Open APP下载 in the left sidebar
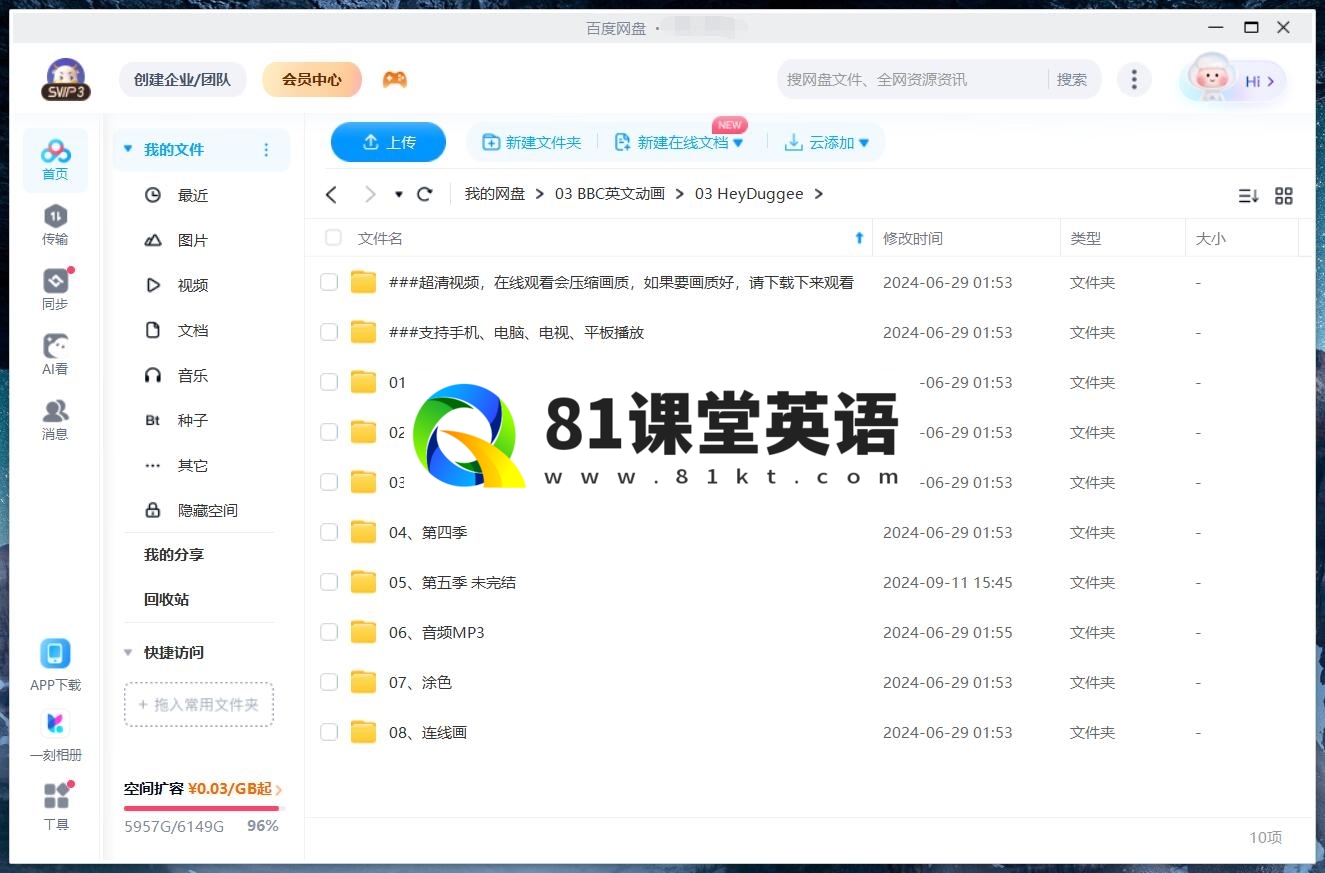 click(x=55, y=665)
